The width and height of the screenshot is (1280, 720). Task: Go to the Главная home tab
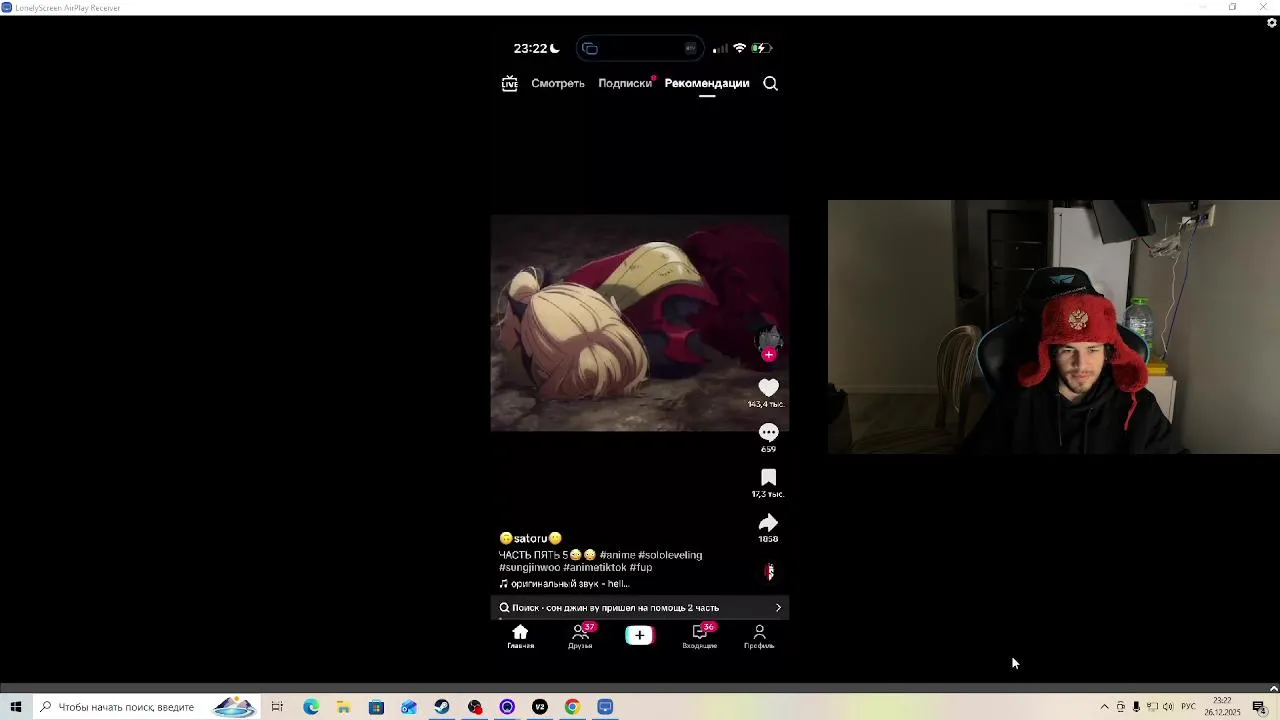[x=520, y=637]
